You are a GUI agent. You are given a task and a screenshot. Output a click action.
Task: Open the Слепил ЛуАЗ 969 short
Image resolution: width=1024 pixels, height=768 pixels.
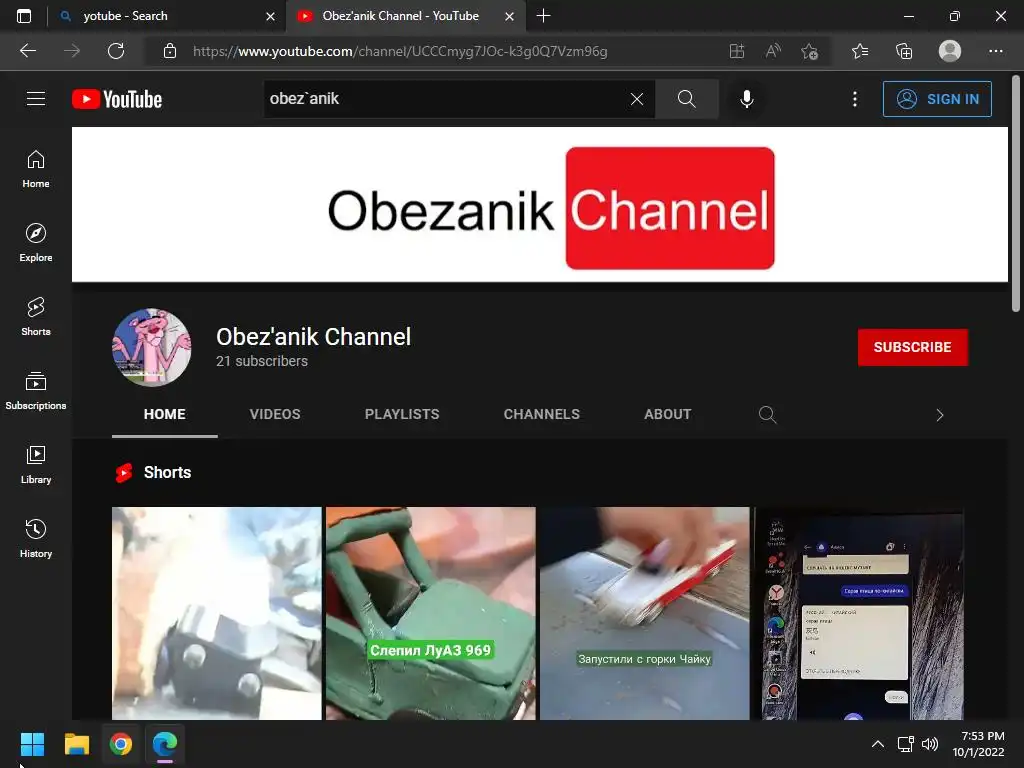(x=430, y=613)
